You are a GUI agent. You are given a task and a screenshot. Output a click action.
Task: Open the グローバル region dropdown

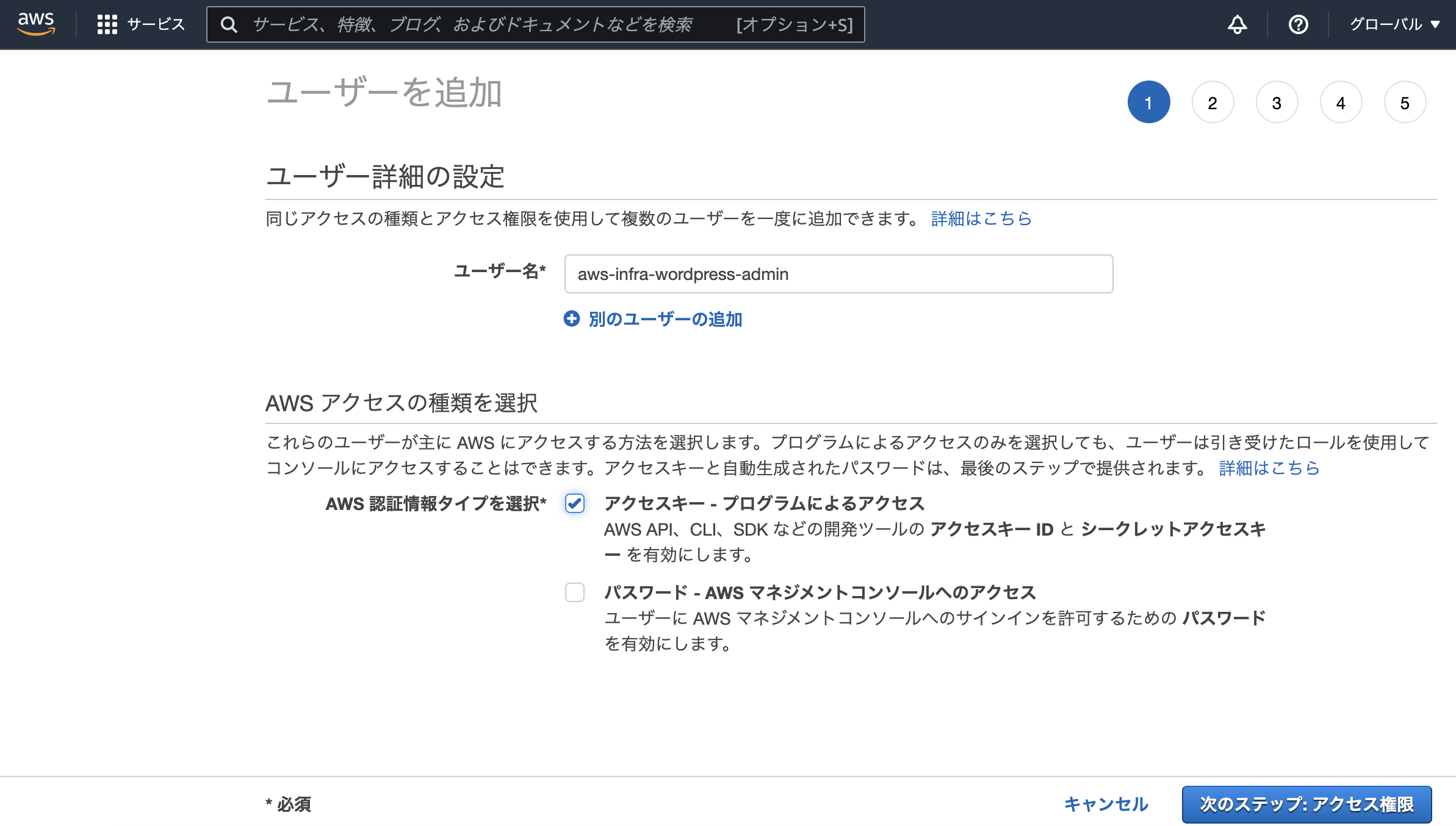coord(1393,24)
